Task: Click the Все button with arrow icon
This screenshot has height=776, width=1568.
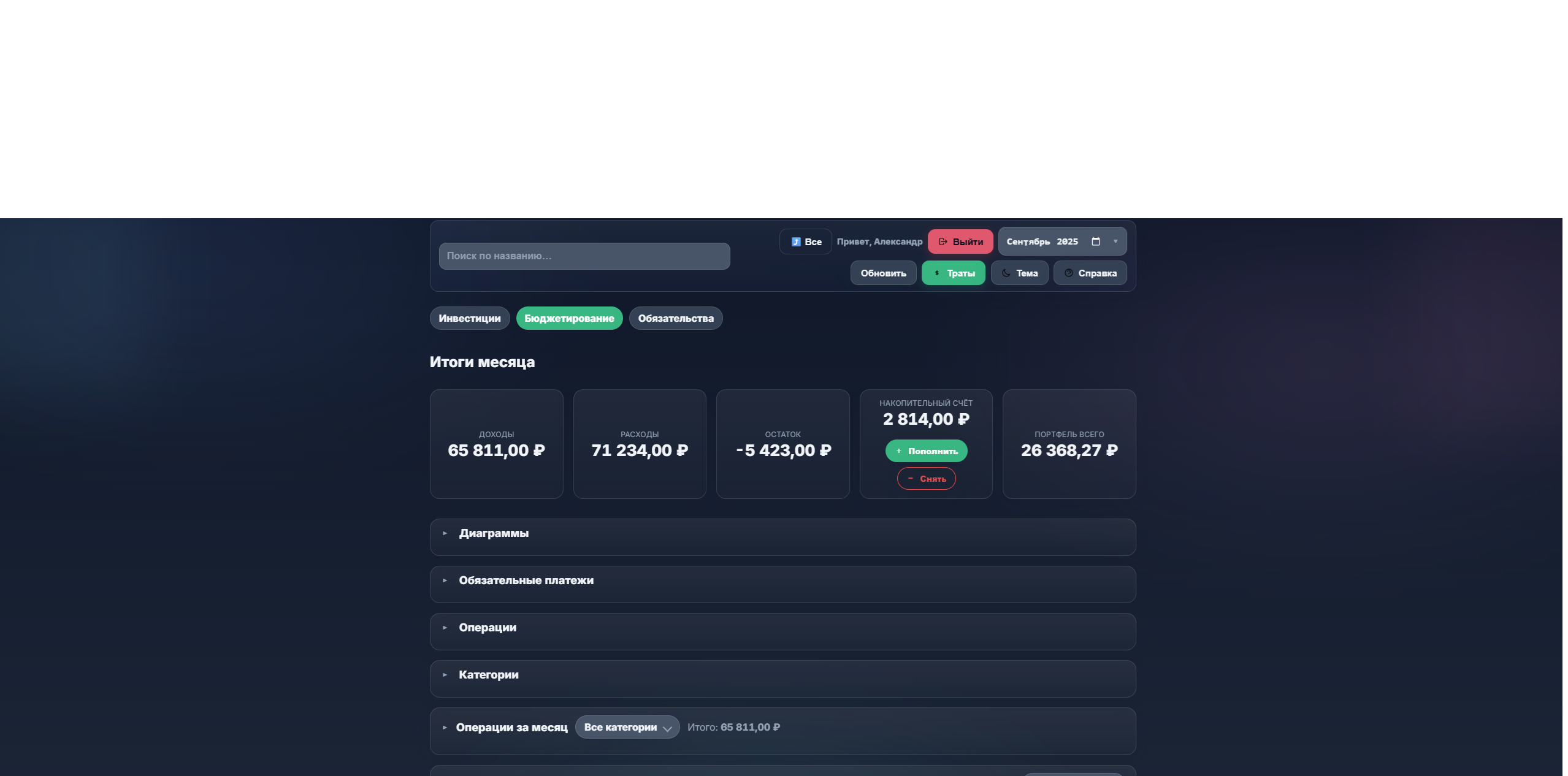Action: [805, 242]
